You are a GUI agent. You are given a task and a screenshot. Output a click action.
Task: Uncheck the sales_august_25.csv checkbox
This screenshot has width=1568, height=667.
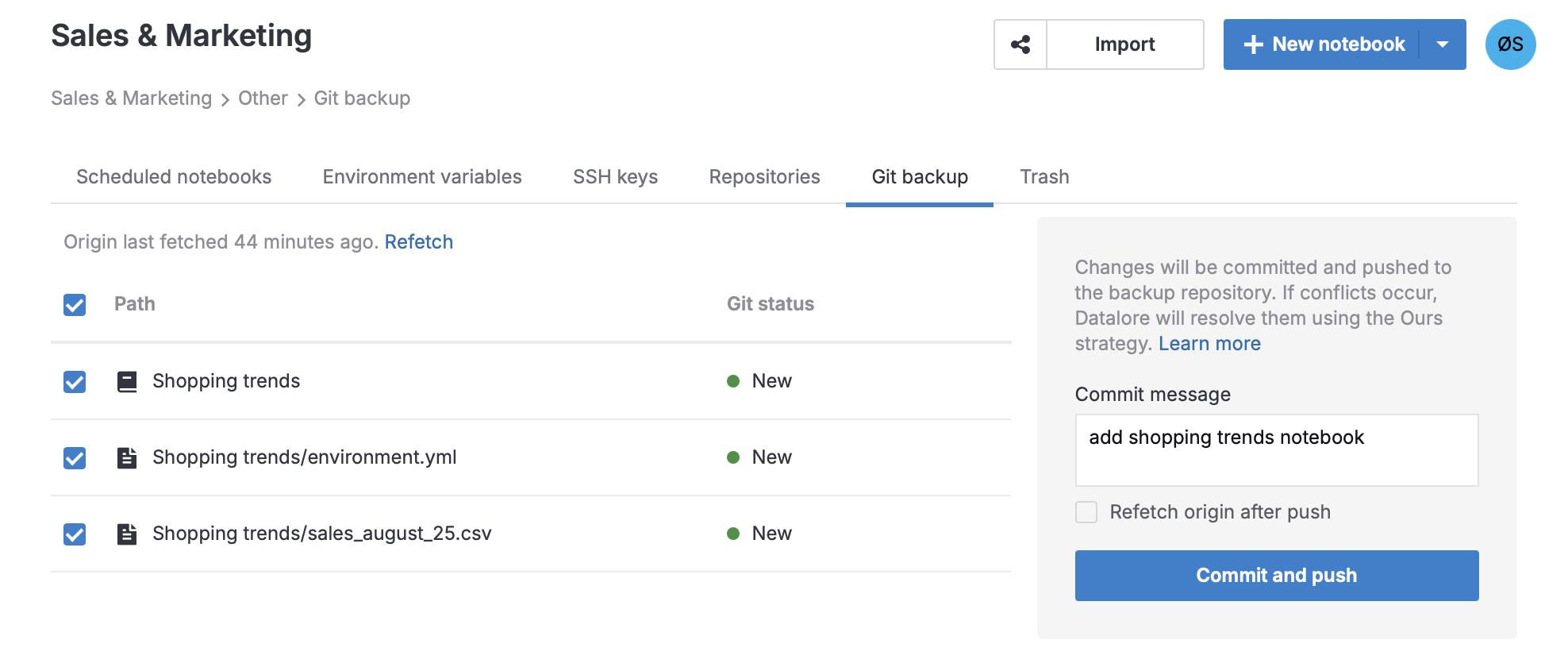[75, 534]
